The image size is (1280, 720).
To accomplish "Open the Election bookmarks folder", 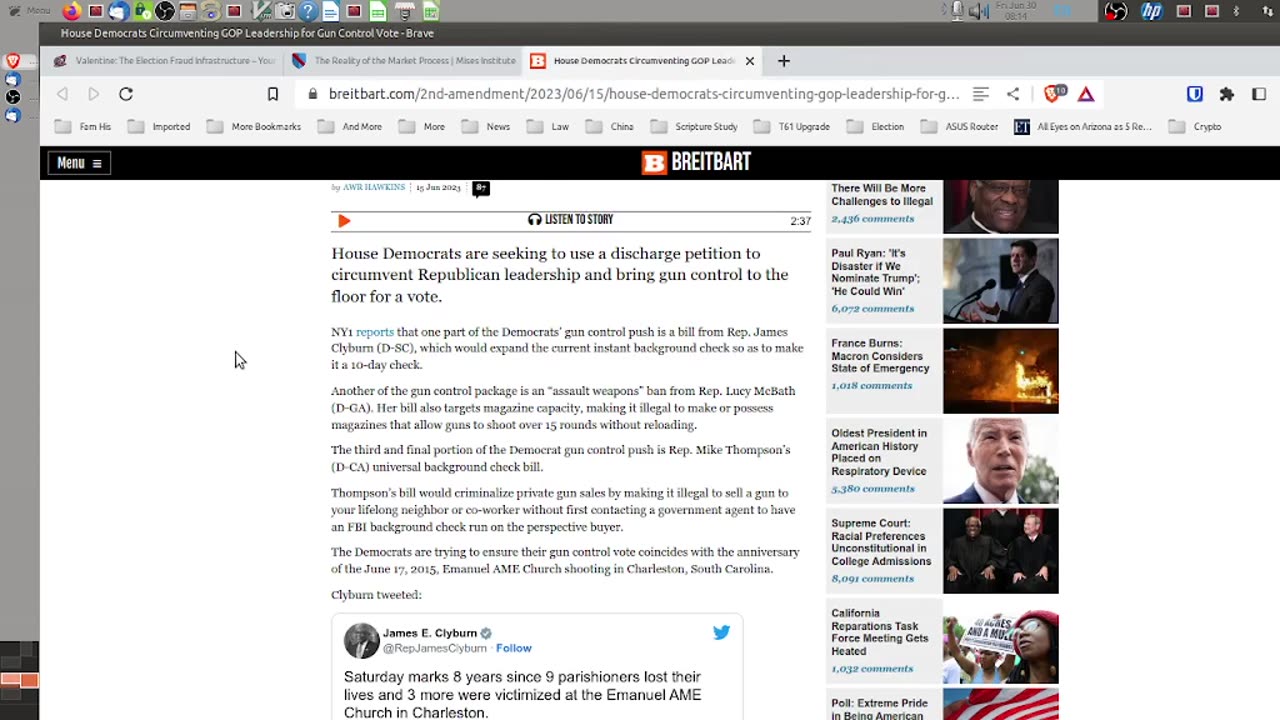I will click(875, 127).
